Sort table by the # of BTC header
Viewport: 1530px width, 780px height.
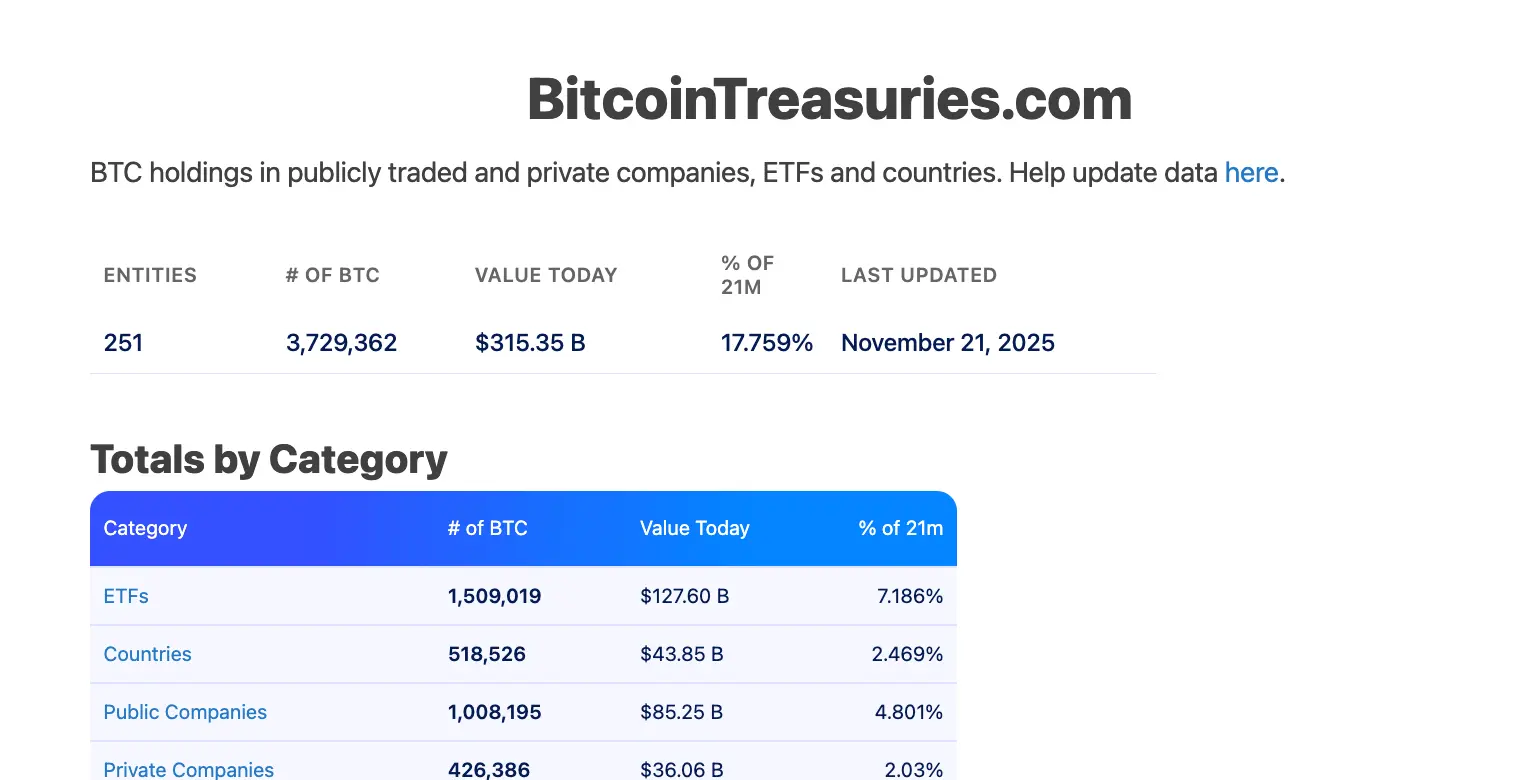tap(488, 528)
